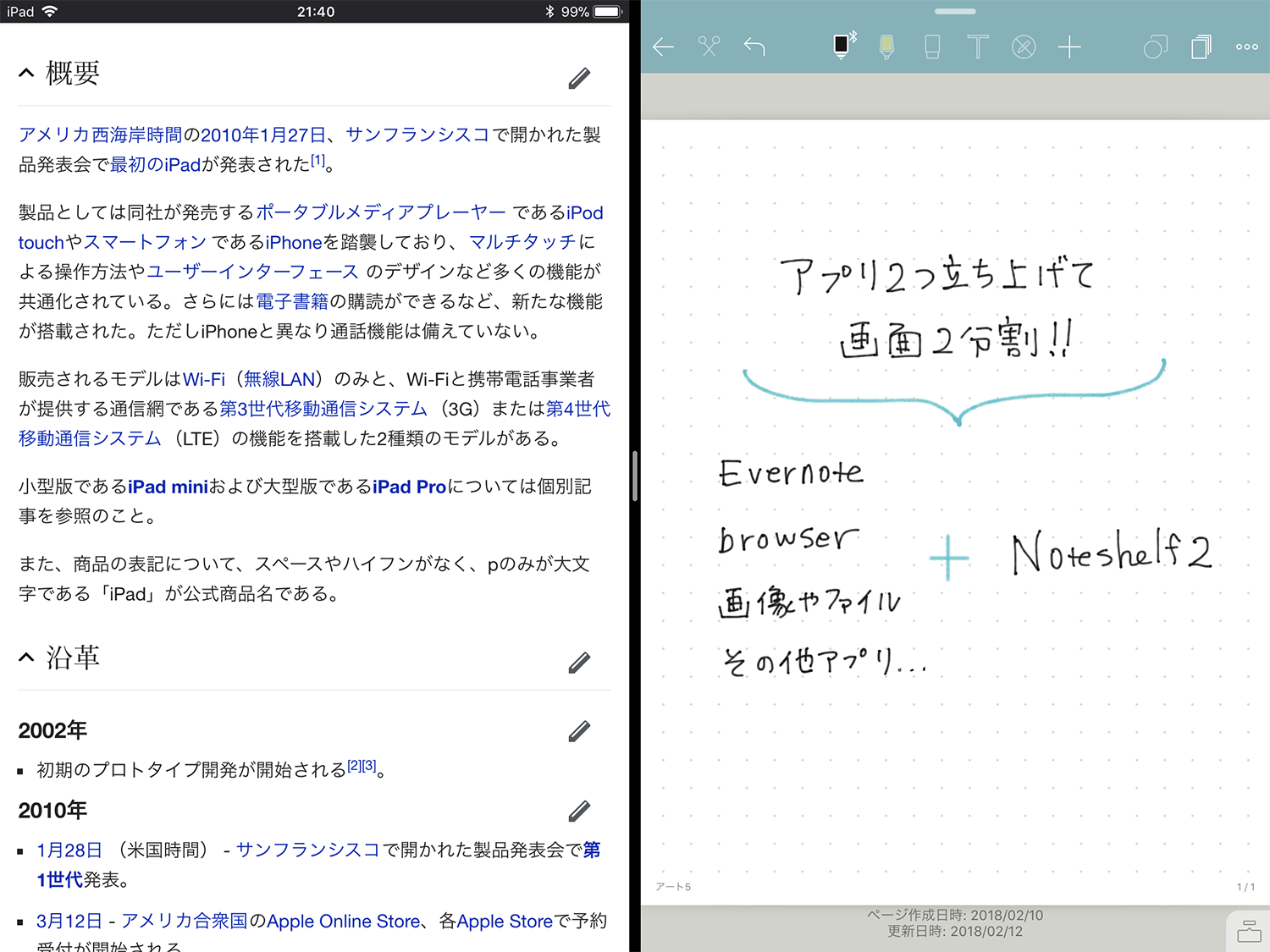Viewport: 1270px width, 952px height.
Task: Select the eraser tool
Action: [x=932, y=47]
